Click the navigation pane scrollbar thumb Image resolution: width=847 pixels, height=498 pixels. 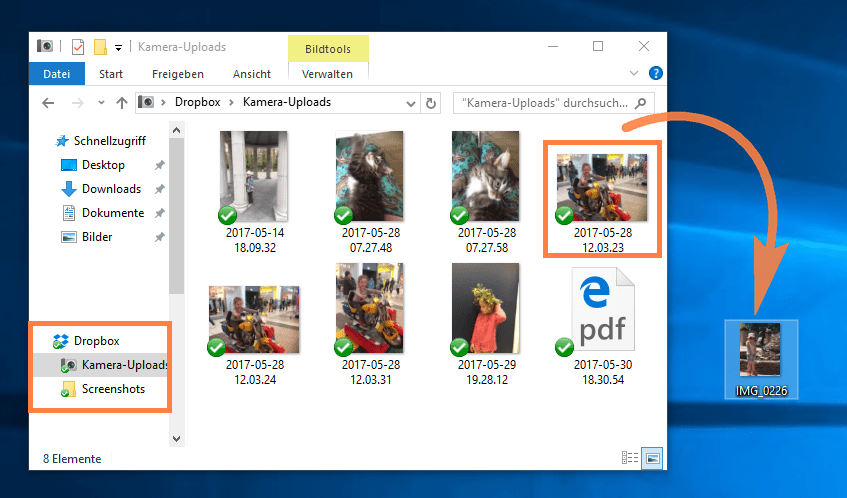click(176, 216)
